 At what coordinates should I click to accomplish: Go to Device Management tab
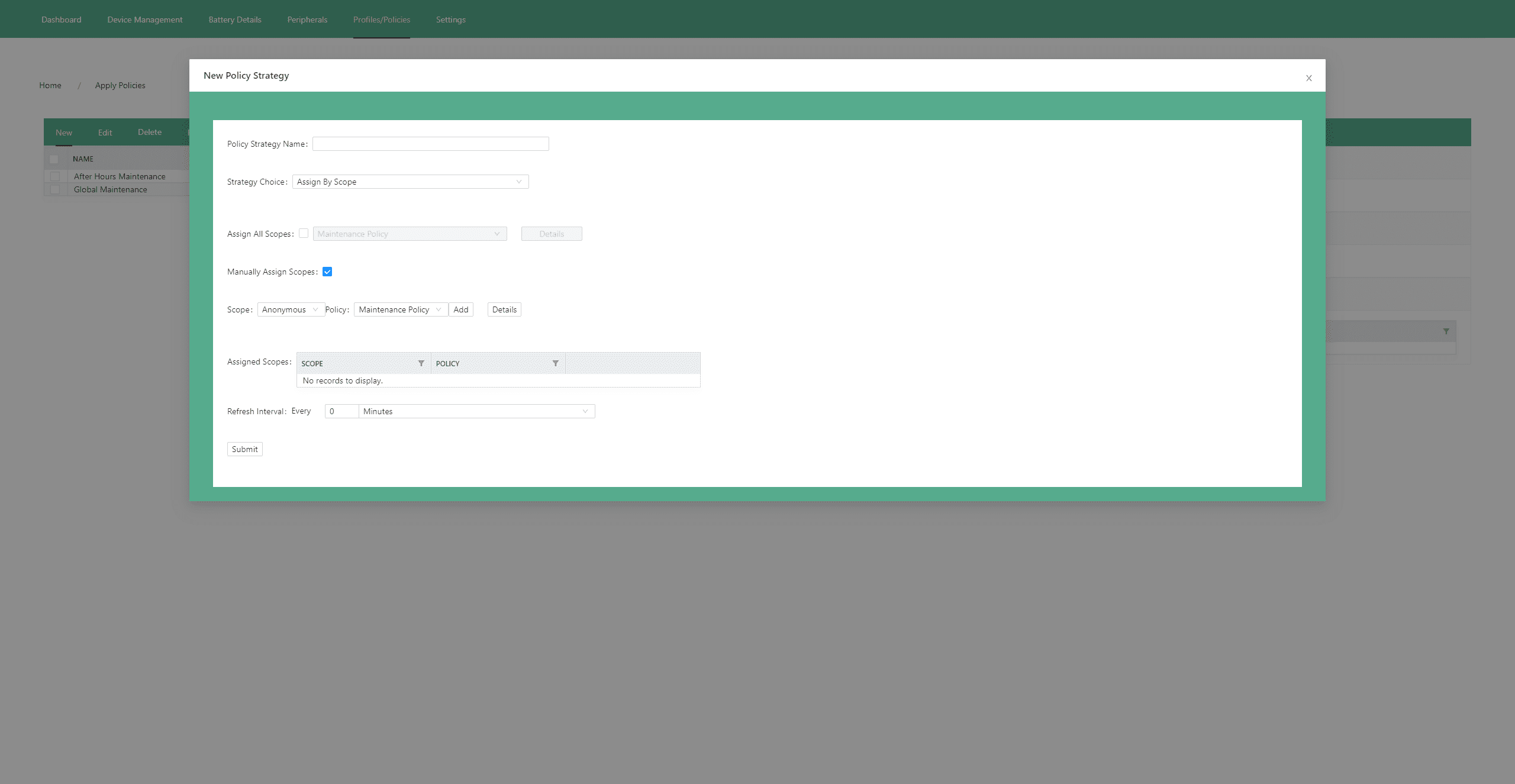pyautogui.click(x=145, y=20)
